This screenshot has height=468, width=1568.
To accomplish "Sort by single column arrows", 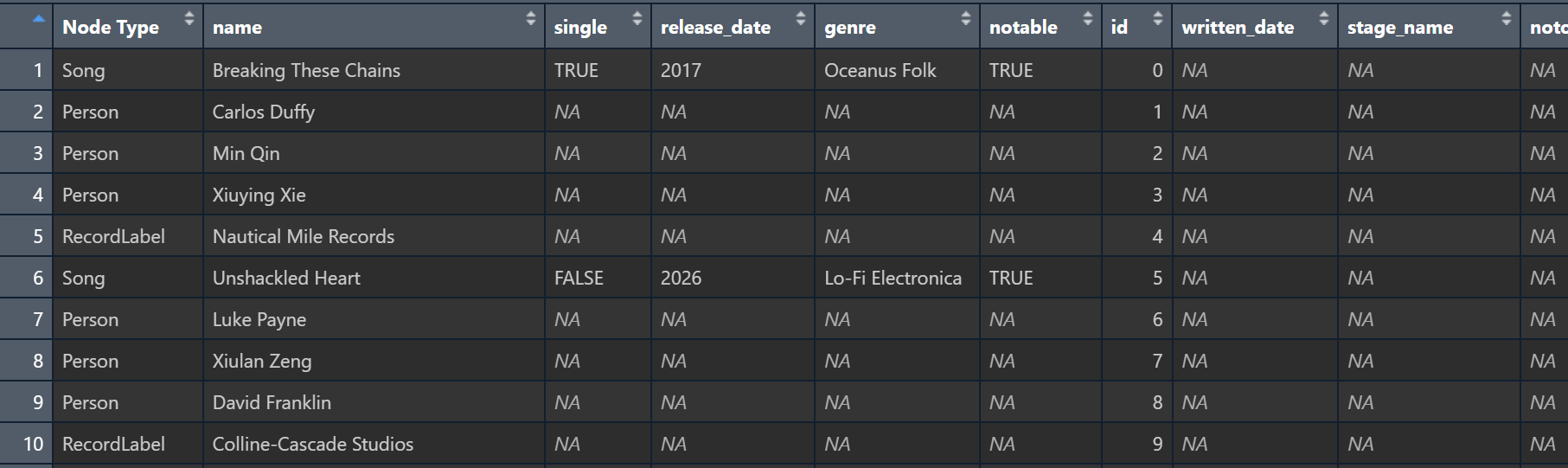I will tap(637, 18).
